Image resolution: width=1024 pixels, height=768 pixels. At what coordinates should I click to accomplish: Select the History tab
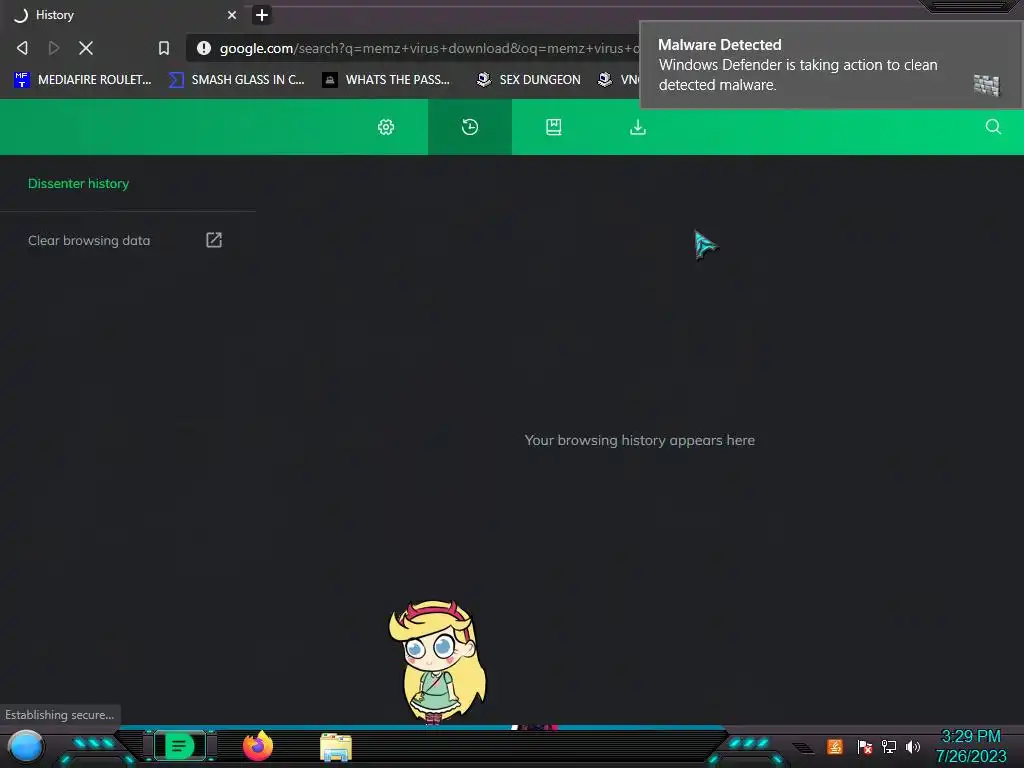[124, 15]
